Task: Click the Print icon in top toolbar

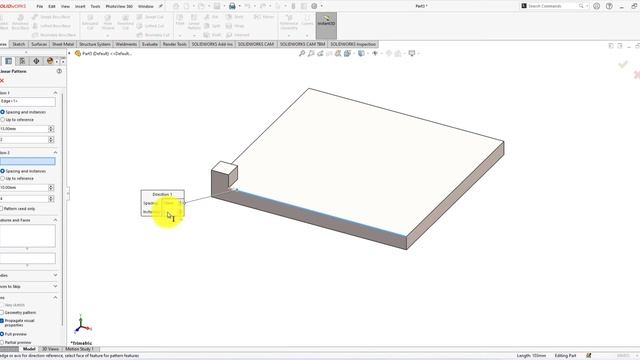Action: [x=232, y=6]
